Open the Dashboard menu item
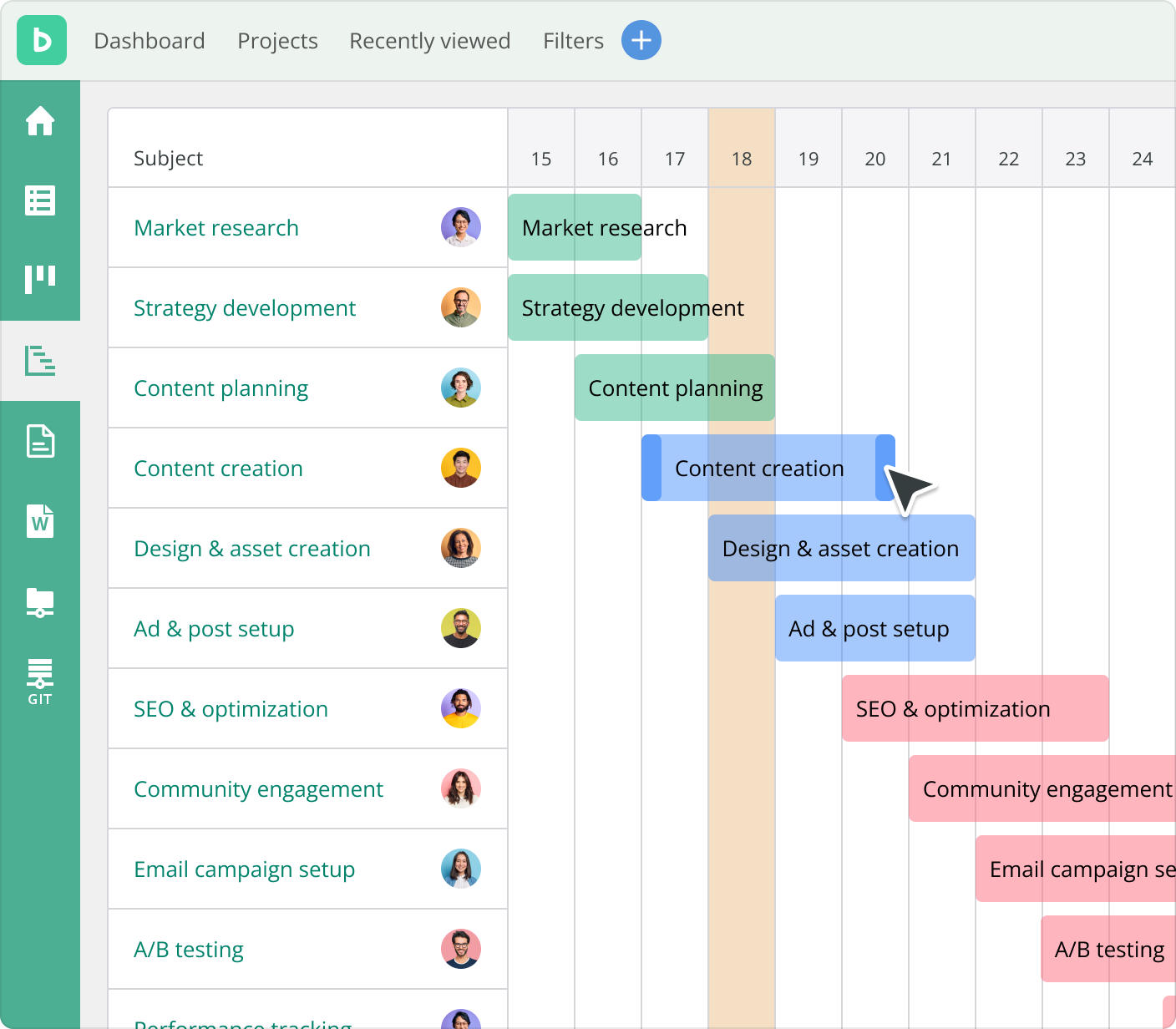 coord(150,40)
